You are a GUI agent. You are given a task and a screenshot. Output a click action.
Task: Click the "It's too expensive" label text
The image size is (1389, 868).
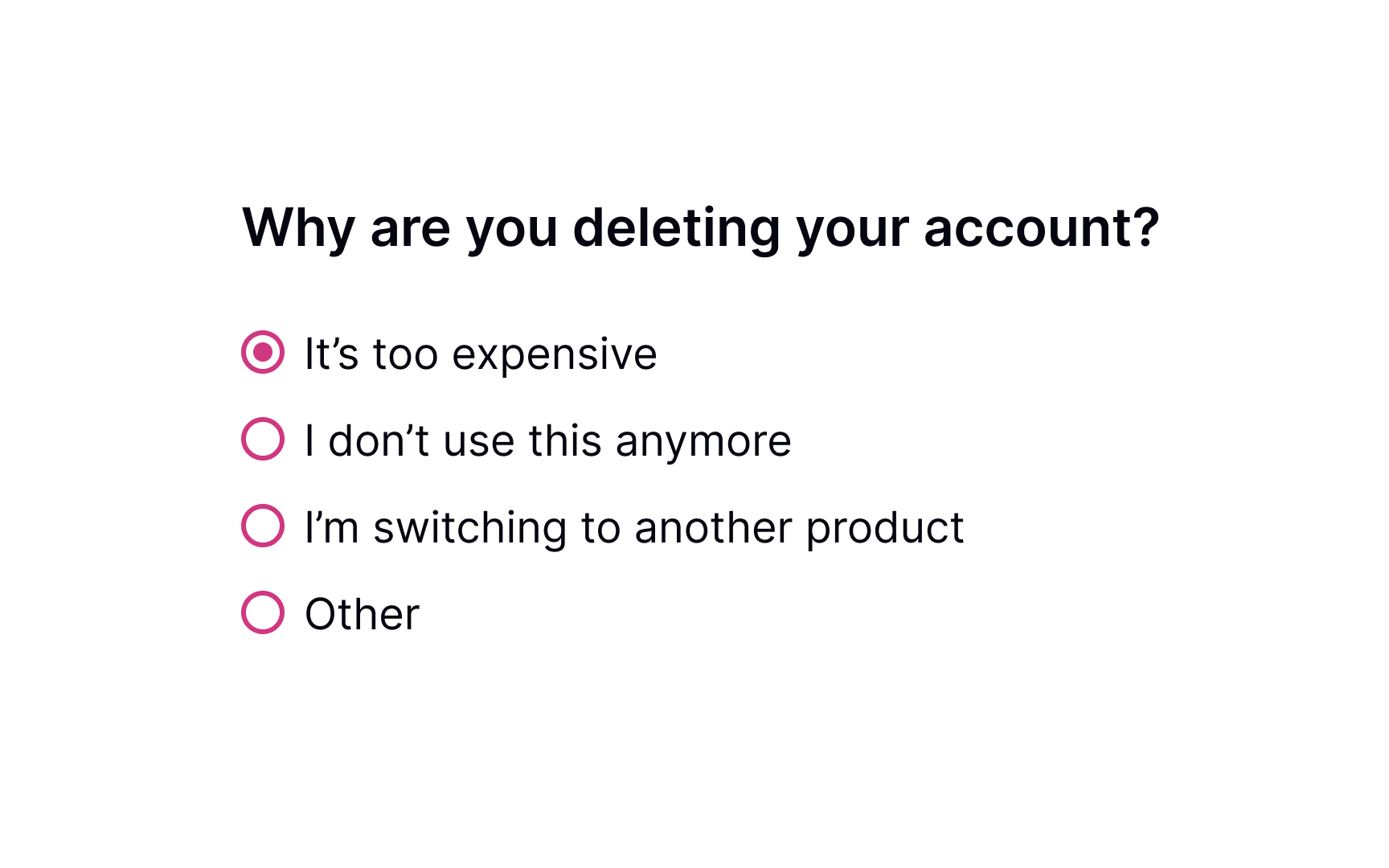coord(481,354)
